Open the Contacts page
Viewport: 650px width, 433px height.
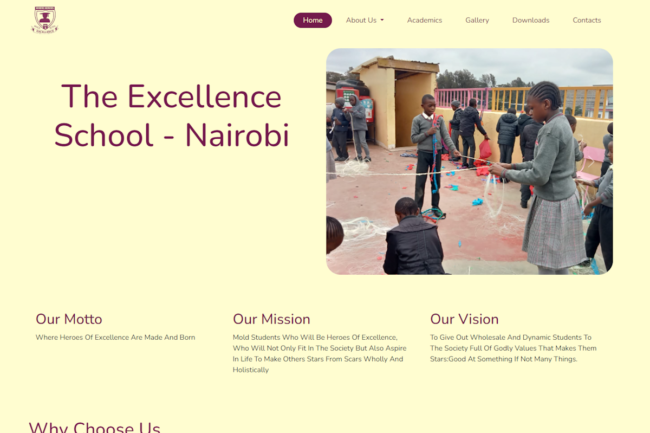click(x=587, y=20)
